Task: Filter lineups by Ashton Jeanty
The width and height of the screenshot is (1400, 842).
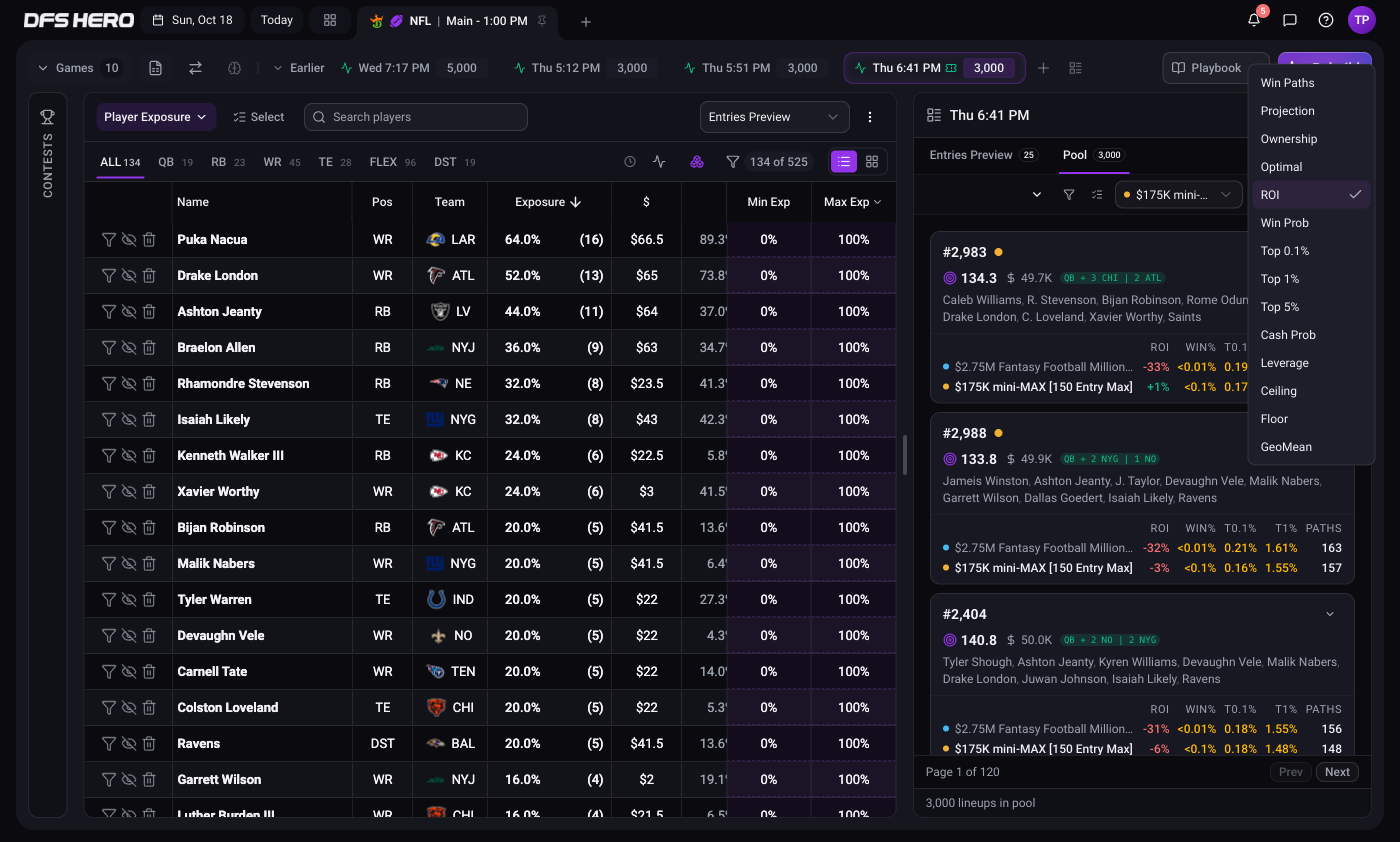Action: [x=109, y=312]
